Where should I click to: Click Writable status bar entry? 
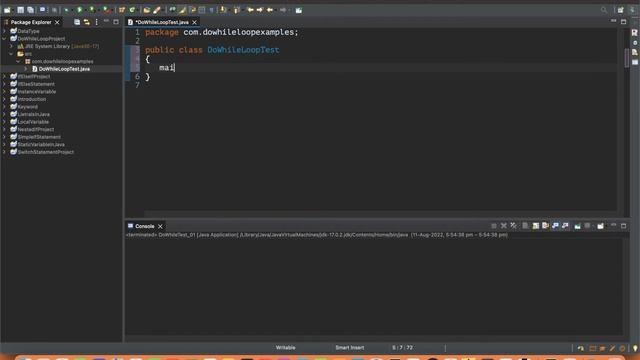coord(285,348)
